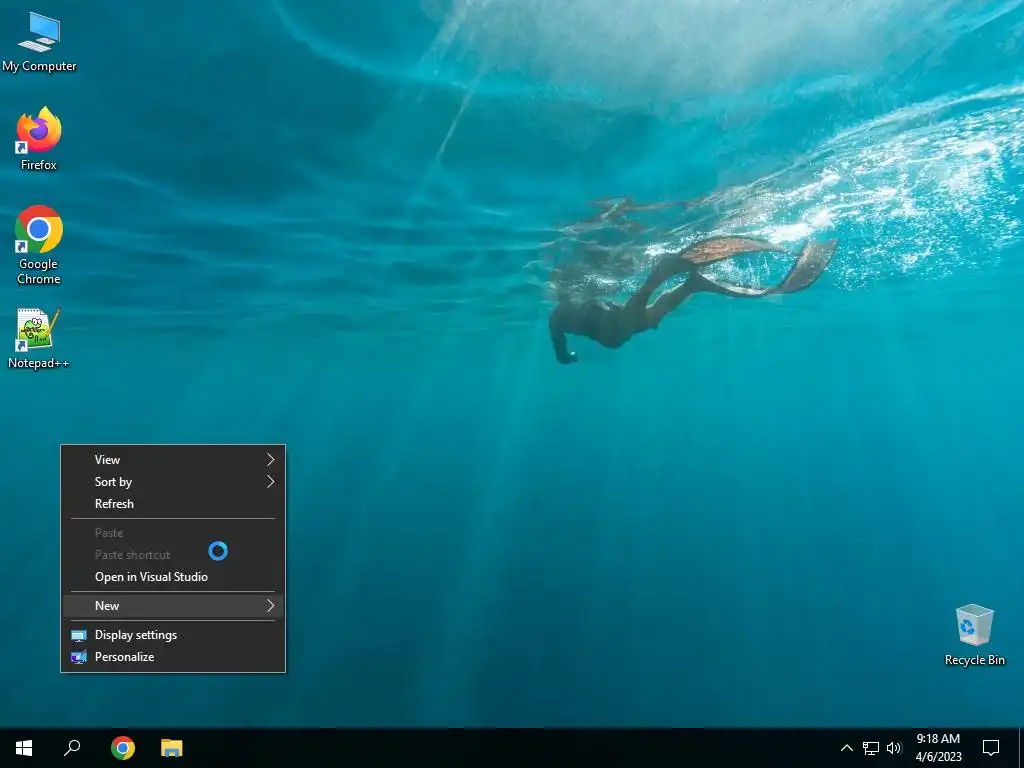Viewport: 1024px width, 768px height.
Task: Launch Chrome from the taskbar
Action: click(x=123, y=748)
